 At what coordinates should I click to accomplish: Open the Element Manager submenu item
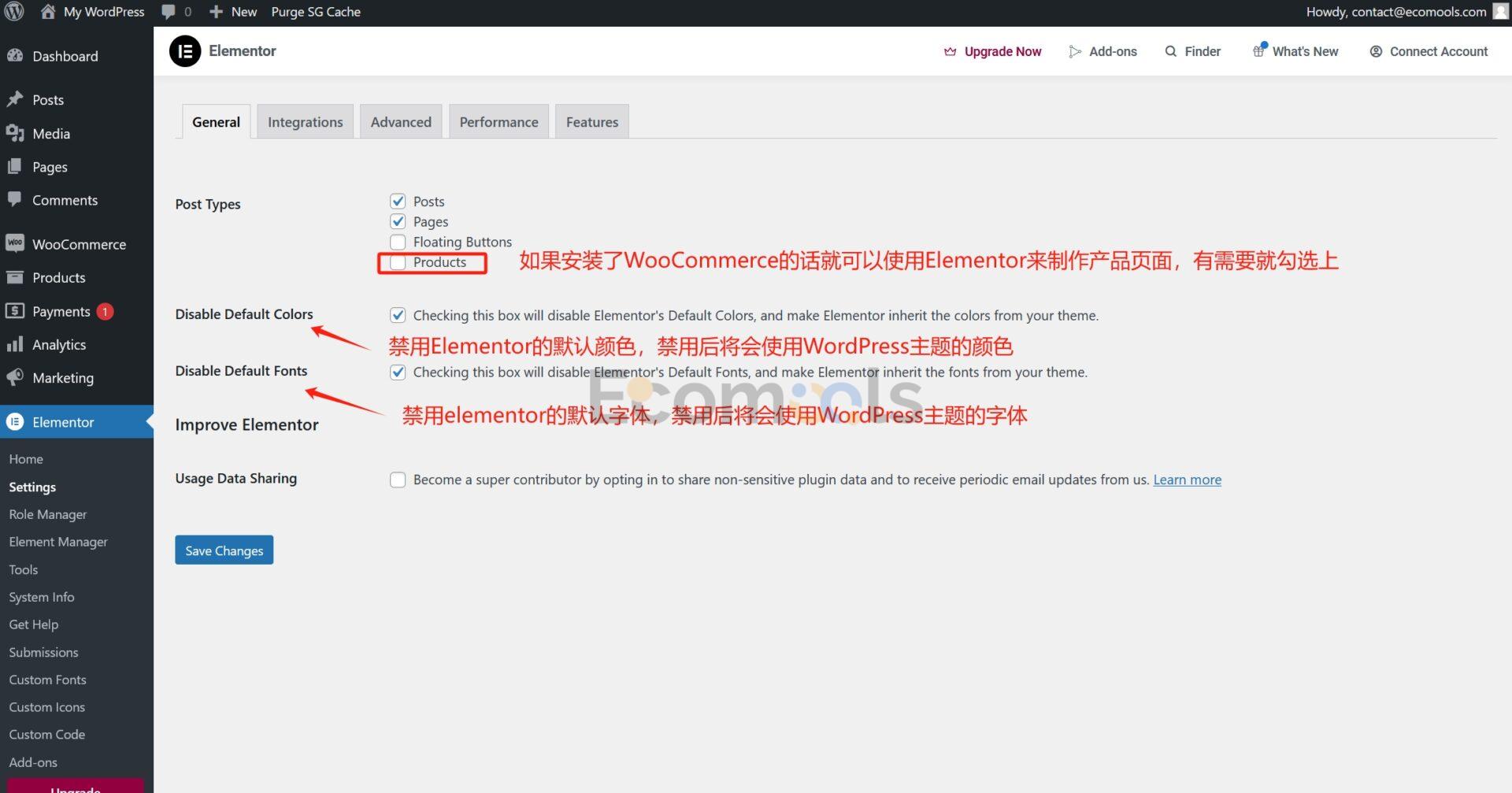[x=58, y=542]
